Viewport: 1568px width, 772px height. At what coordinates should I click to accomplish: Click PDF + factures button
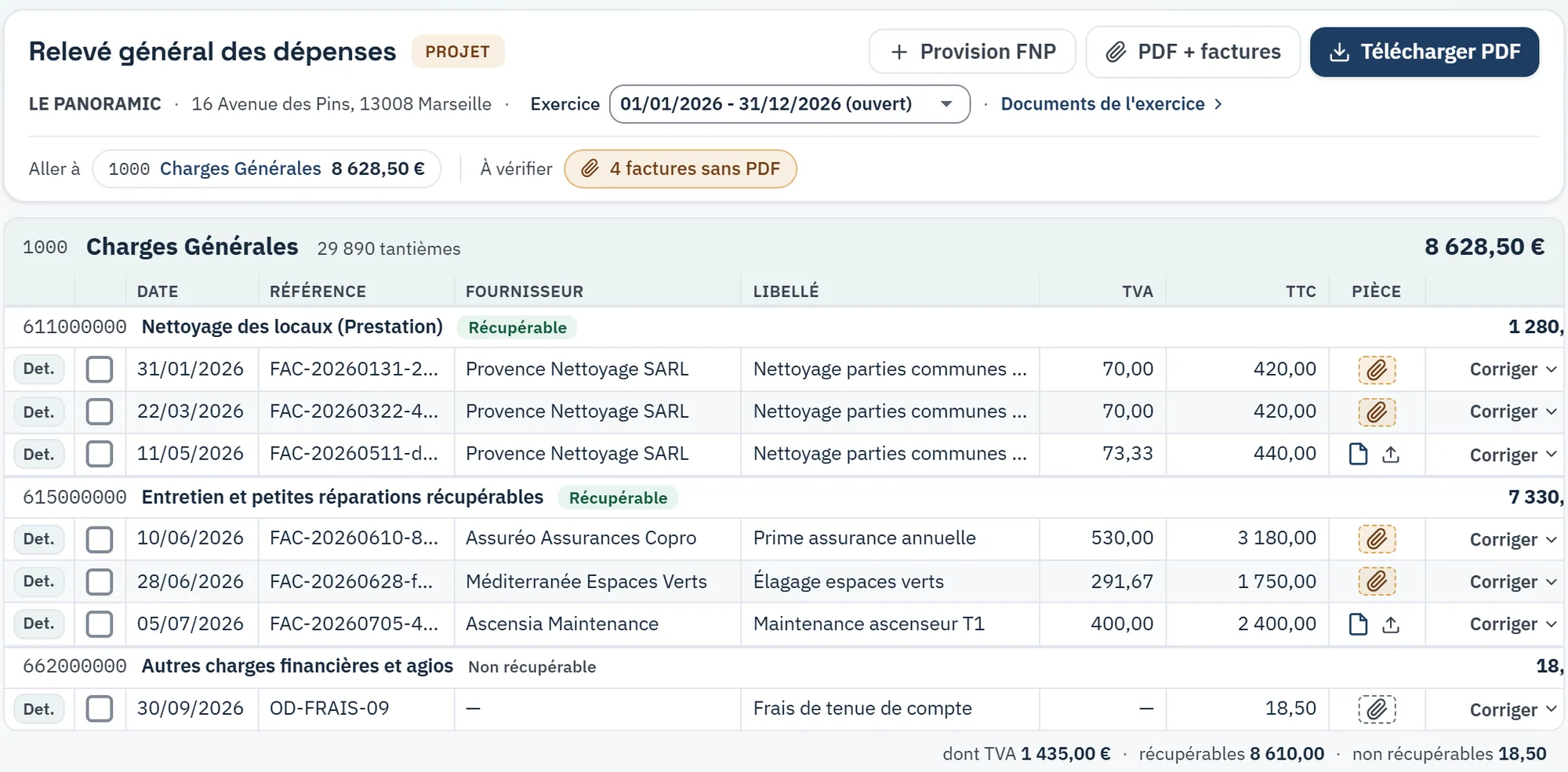tap(1192, 52)
